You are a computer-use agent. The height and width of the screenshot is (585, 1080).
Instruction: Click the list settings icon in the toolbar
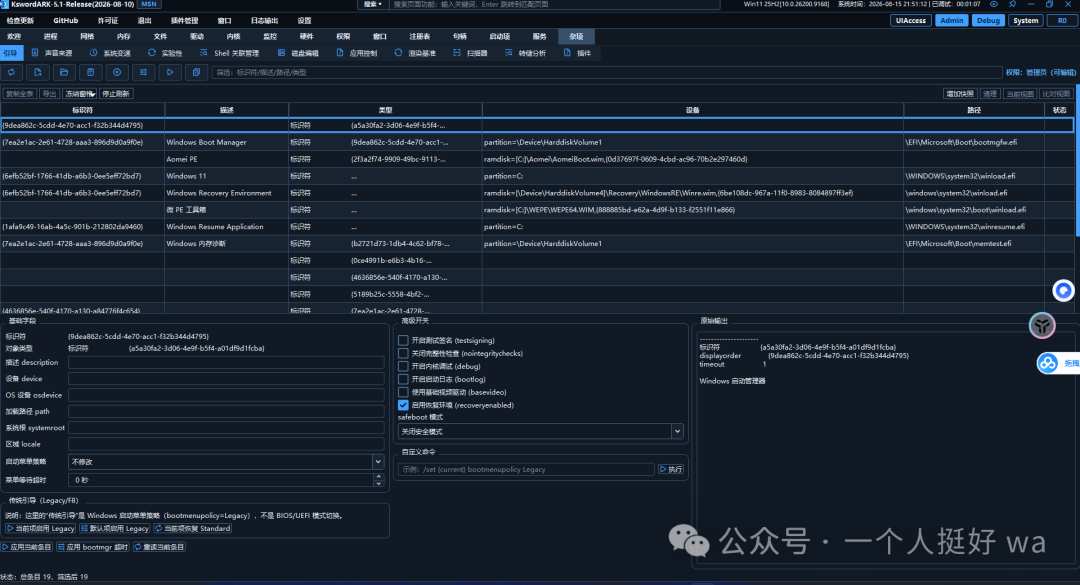point(143,72)
